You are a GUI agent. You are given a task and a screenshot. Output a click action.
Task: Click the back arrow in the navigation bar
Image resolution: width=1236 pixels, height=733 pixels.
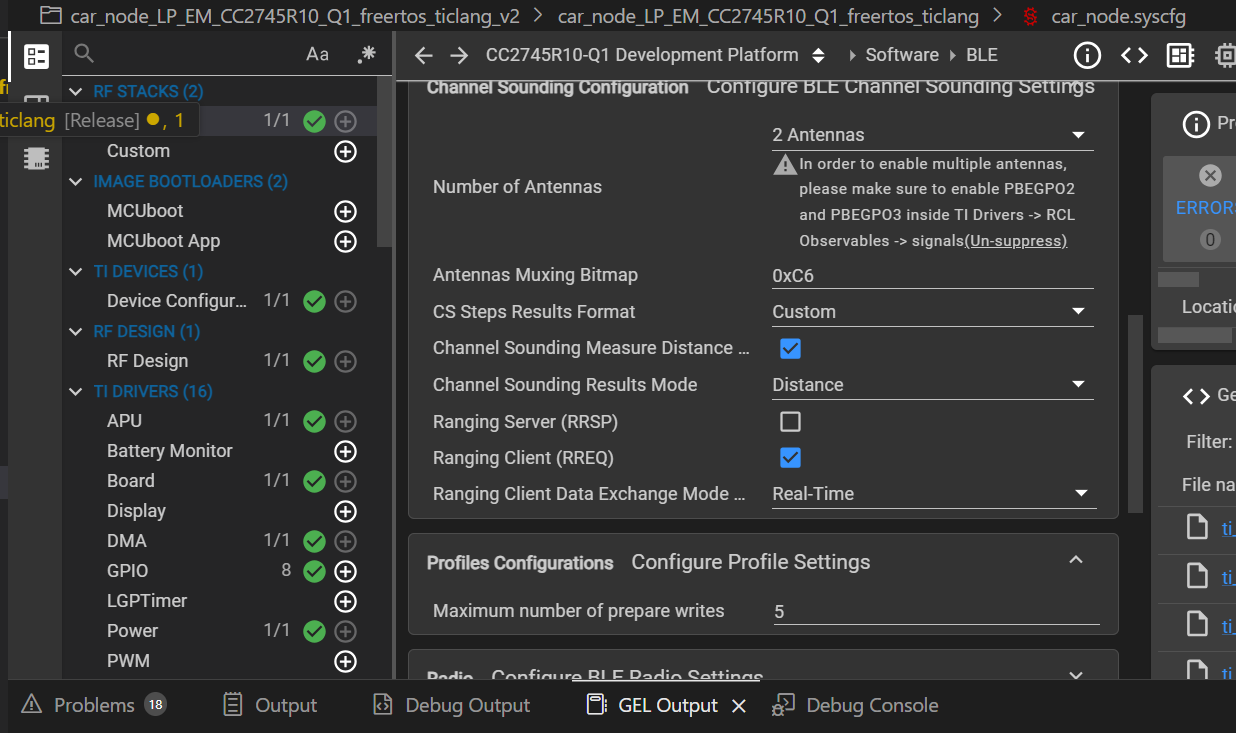pos(423,55)
